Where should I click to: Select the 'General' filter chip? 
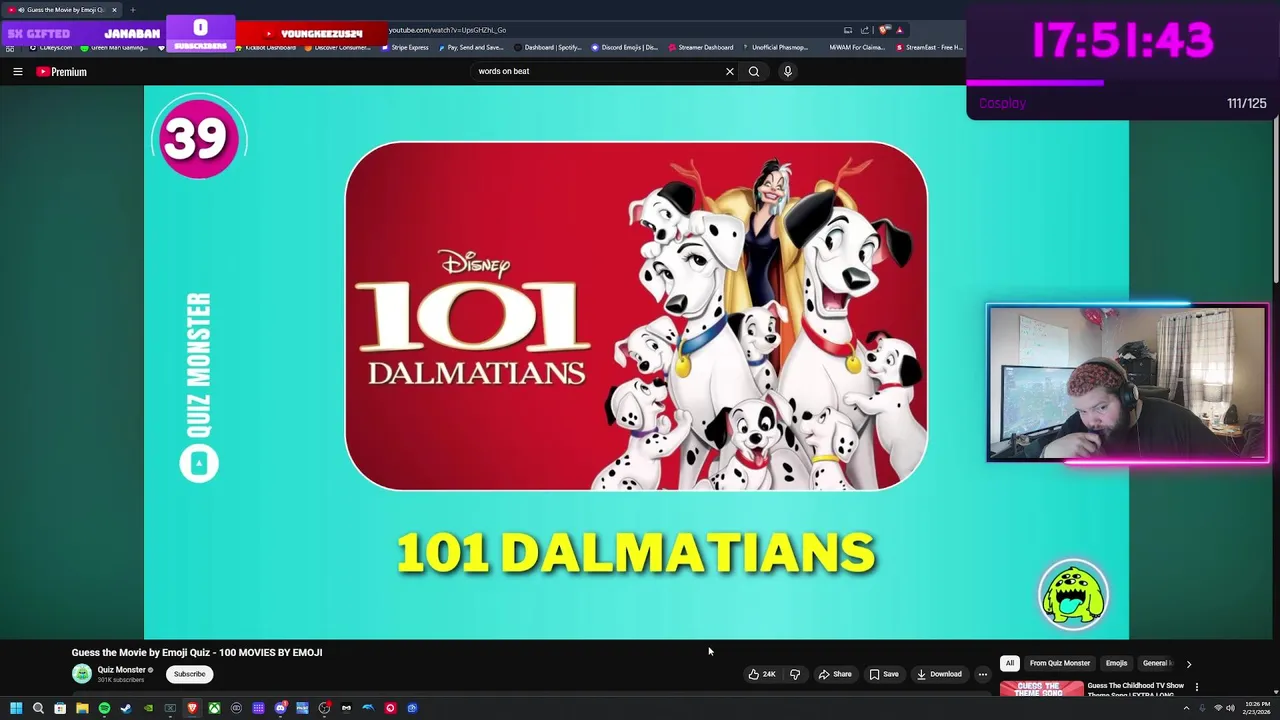click(1156, 663)
